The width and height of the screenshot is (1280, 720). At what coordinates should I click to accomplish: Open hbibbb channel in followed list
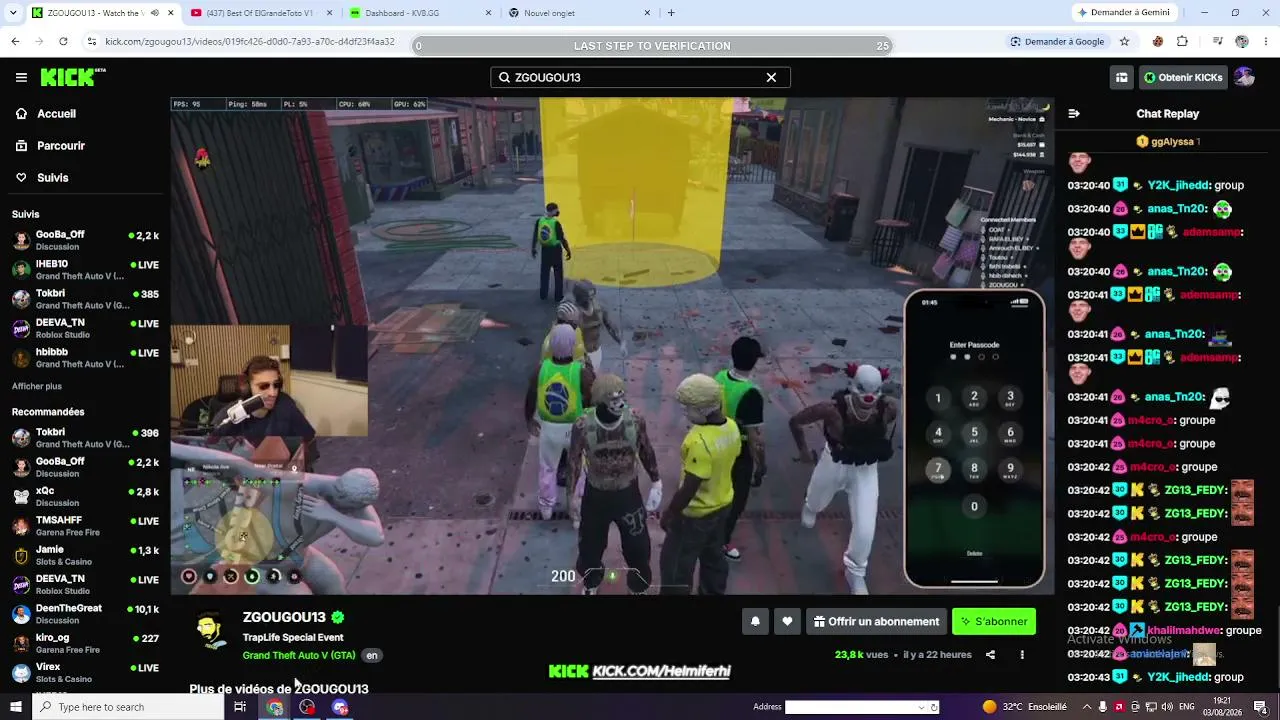pyautogui.click(x=86, y=358)
